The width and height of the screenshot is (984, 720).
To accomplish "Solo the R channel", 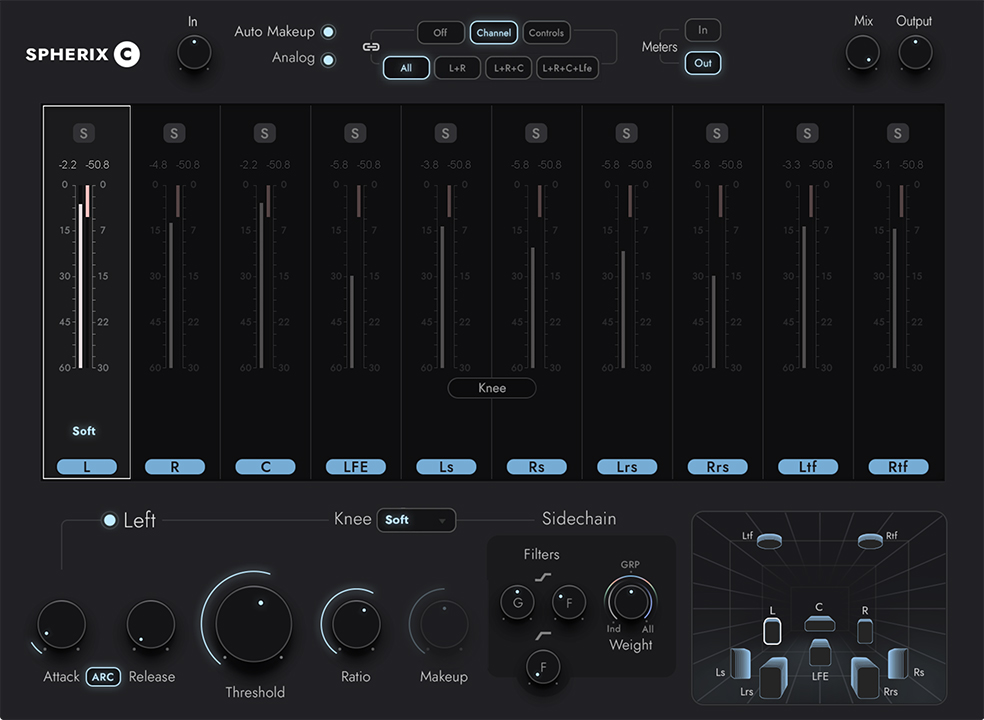I will coord(174,133).
